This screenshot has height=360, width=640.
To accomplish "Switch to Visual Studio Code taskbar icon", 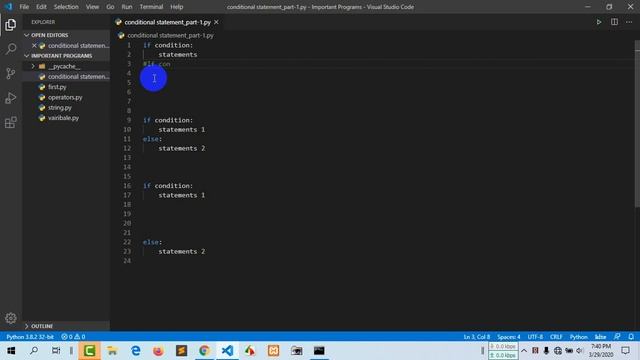I will coord(227,351).
